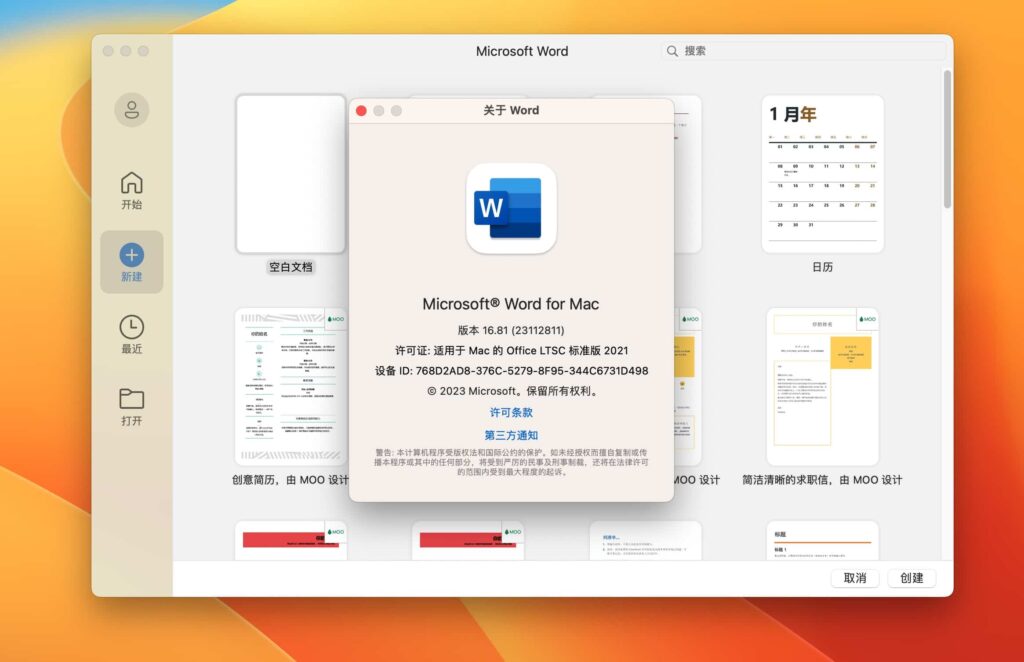
Task: Select the 日历 calendar template
Action: (822, 174)
